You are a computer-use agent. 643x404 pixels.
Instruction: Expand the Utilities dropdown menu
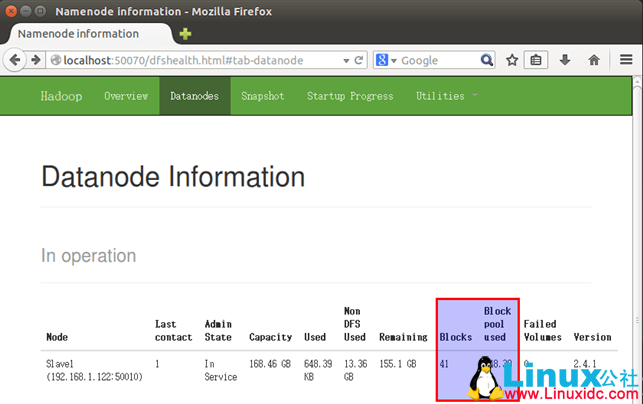pos(446,96)
